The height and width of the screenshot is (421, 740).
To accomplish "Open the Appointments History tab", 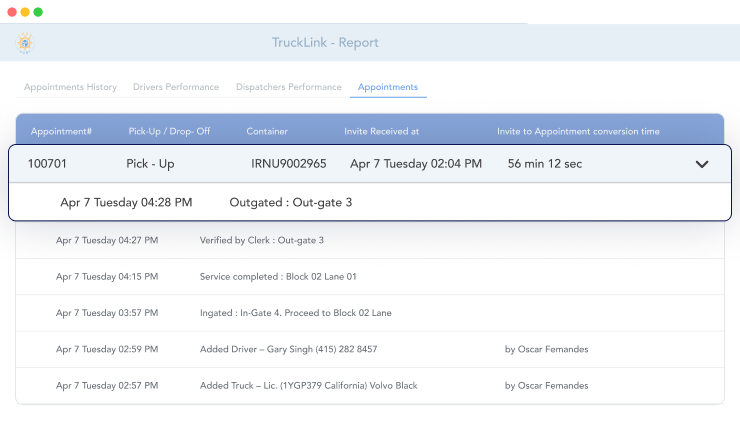I will 70,87.
